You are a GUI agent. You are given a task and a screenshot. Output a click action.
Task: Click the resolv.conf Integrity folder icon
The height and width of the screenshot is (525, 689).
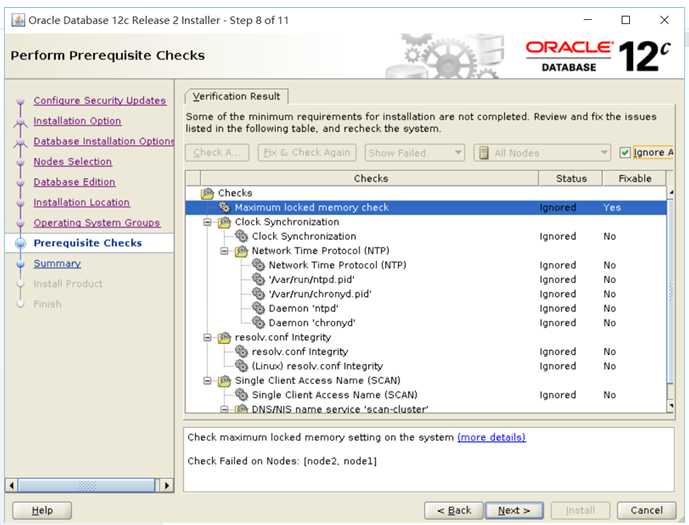tap(224, 337)
